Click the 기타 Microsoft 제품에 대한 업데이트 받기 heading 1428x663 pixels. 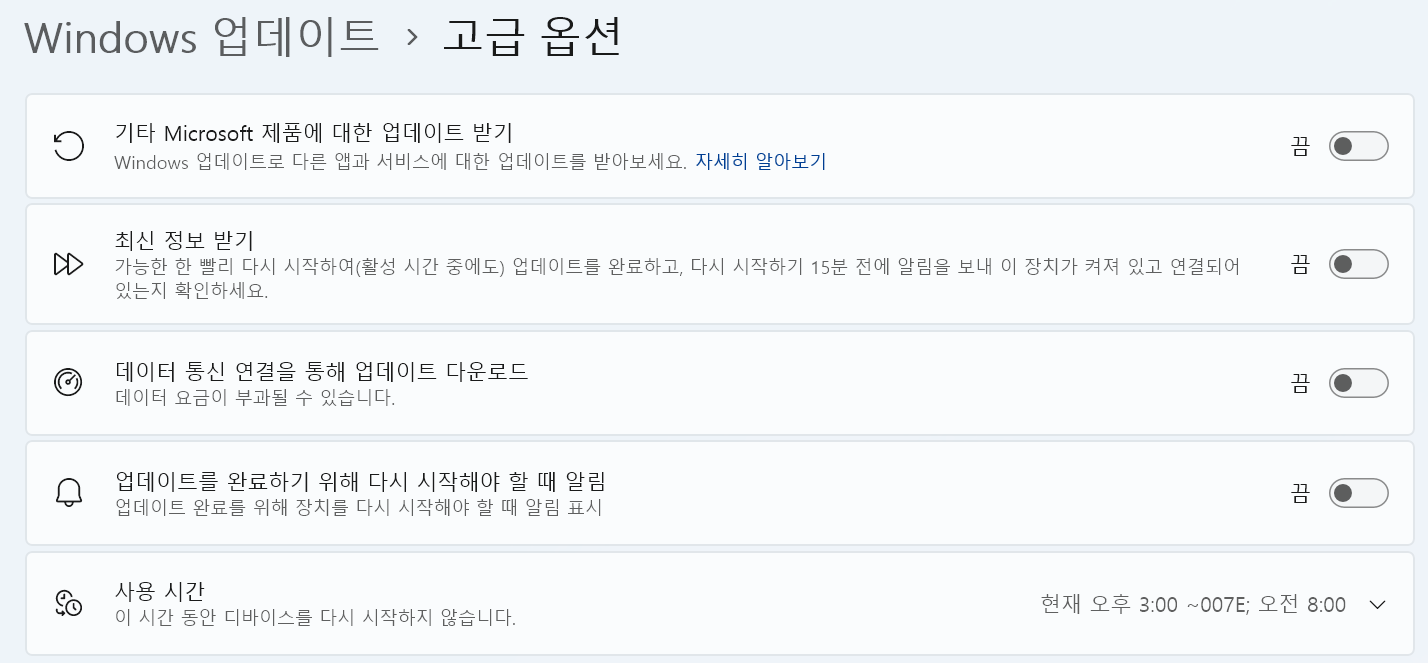[x=314, y=132]
